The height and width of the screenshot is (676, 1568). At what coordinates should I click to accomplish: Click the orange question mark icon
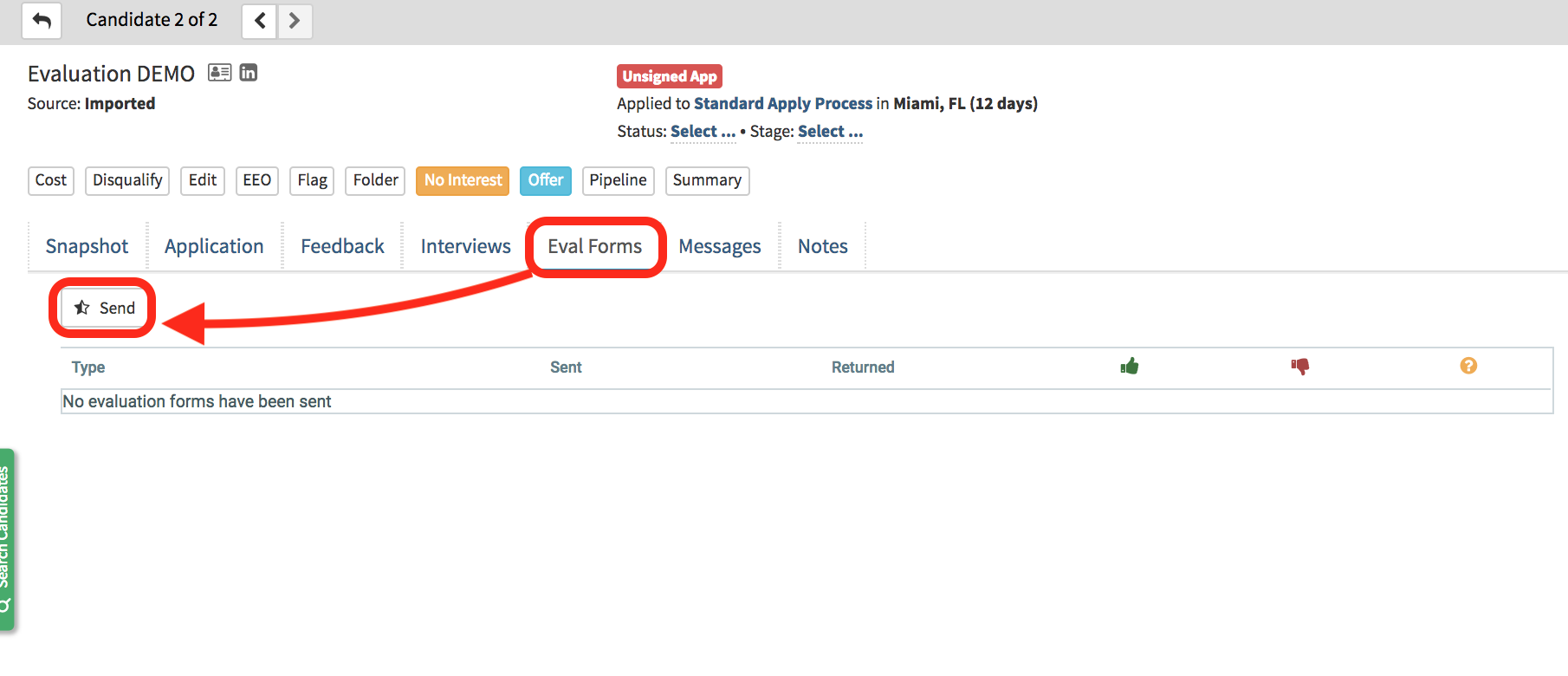[1468, 367]
